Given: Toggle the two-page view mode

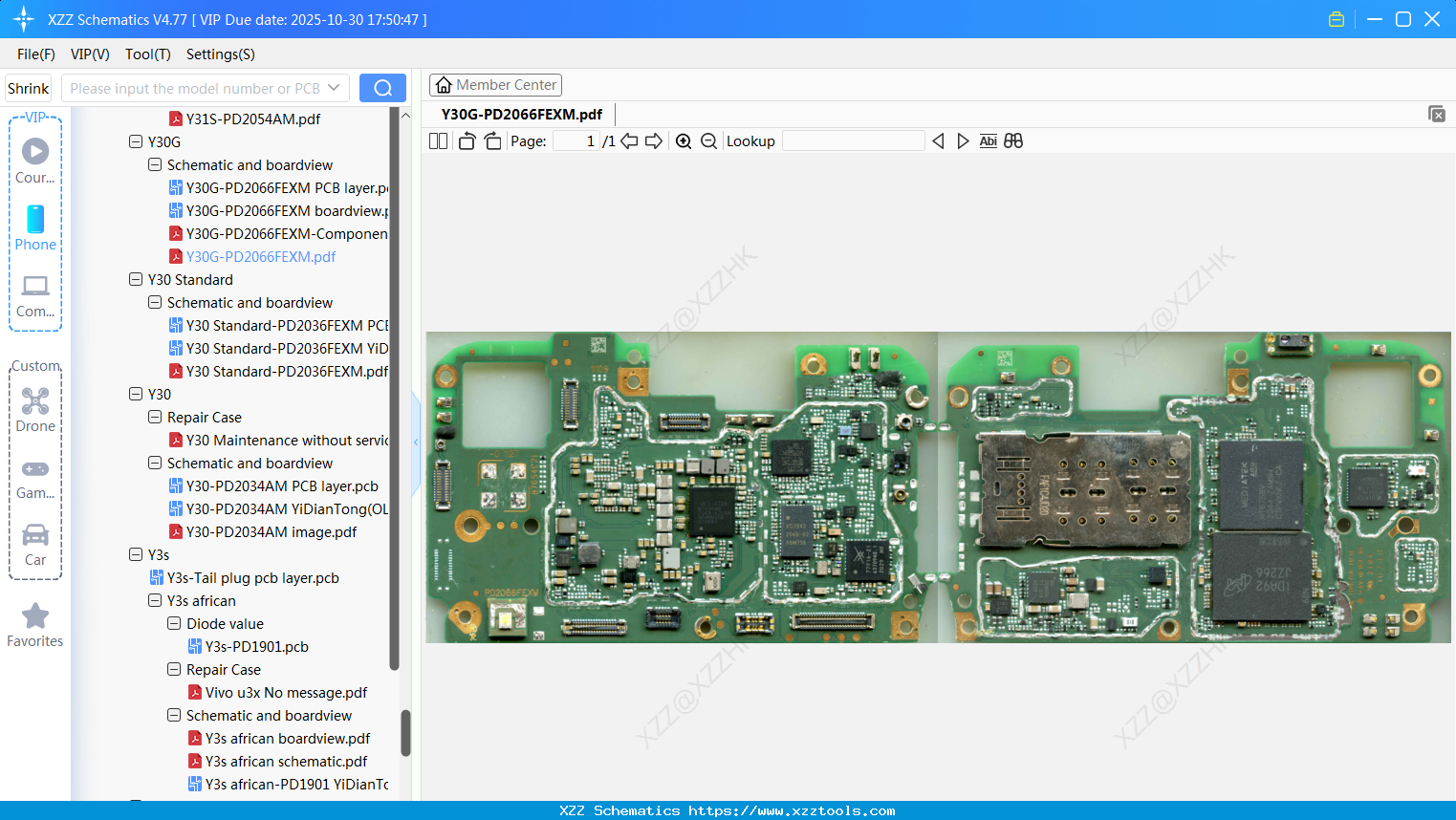Looking at the screenshot, I should click(438, 140).
